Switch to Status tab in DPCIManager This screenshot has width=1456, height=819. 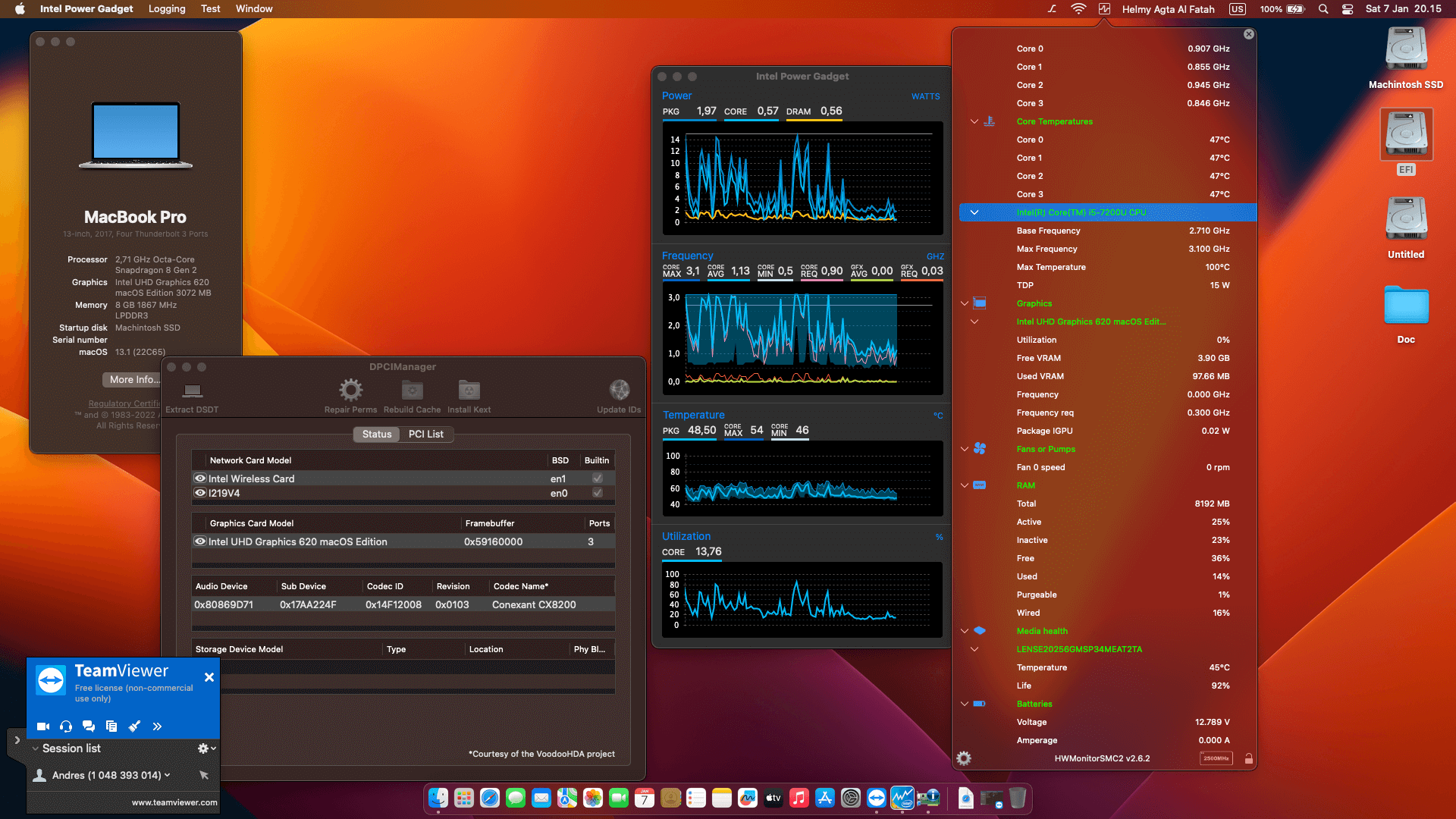377,435
